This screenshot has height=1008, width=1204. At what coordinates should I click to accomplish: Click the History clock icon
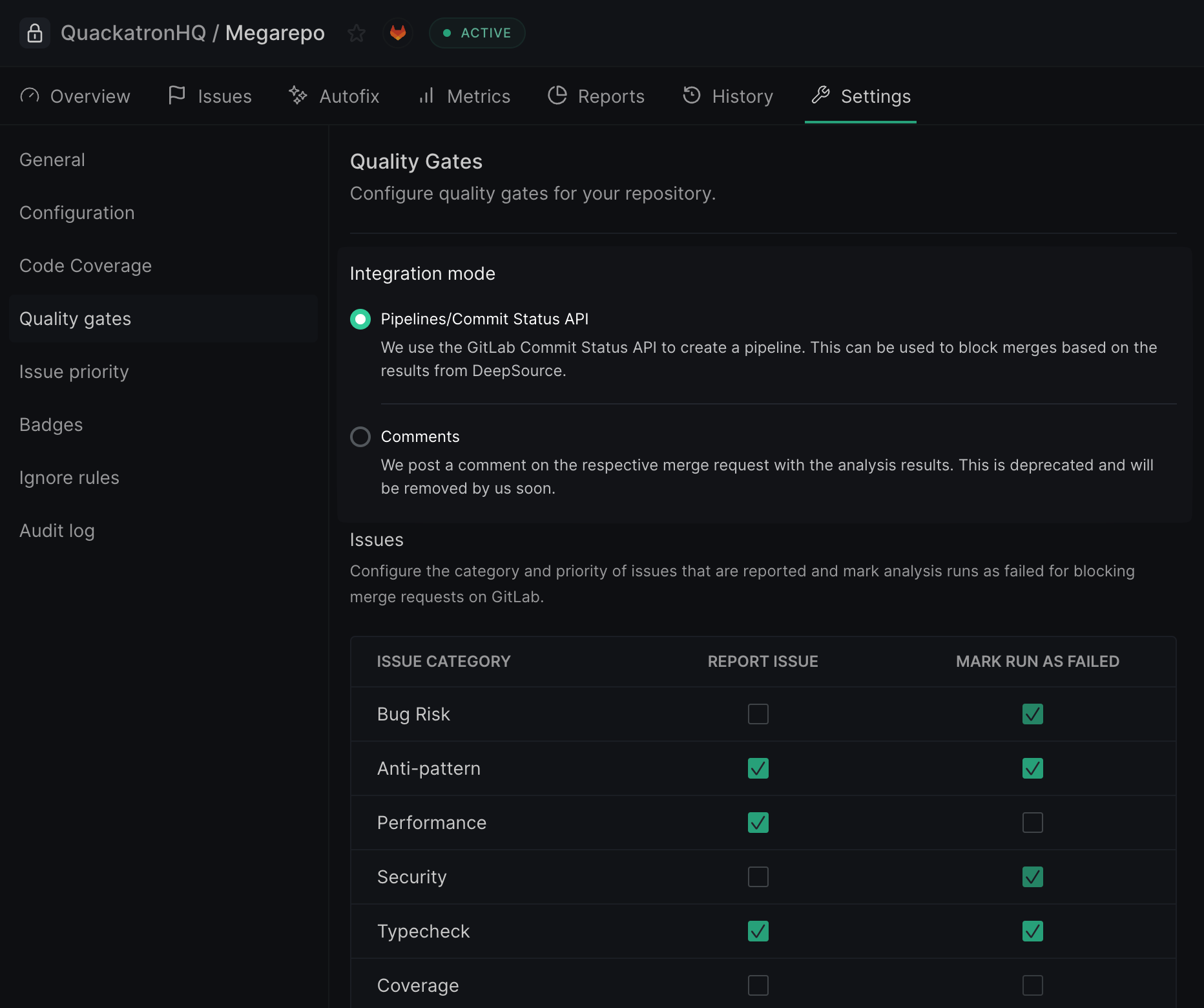[692, 96]
